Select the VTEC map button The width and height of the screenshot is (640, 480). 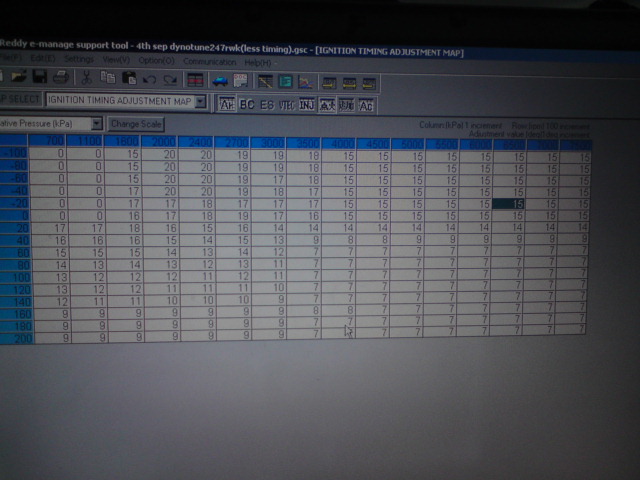click(286, 104)
